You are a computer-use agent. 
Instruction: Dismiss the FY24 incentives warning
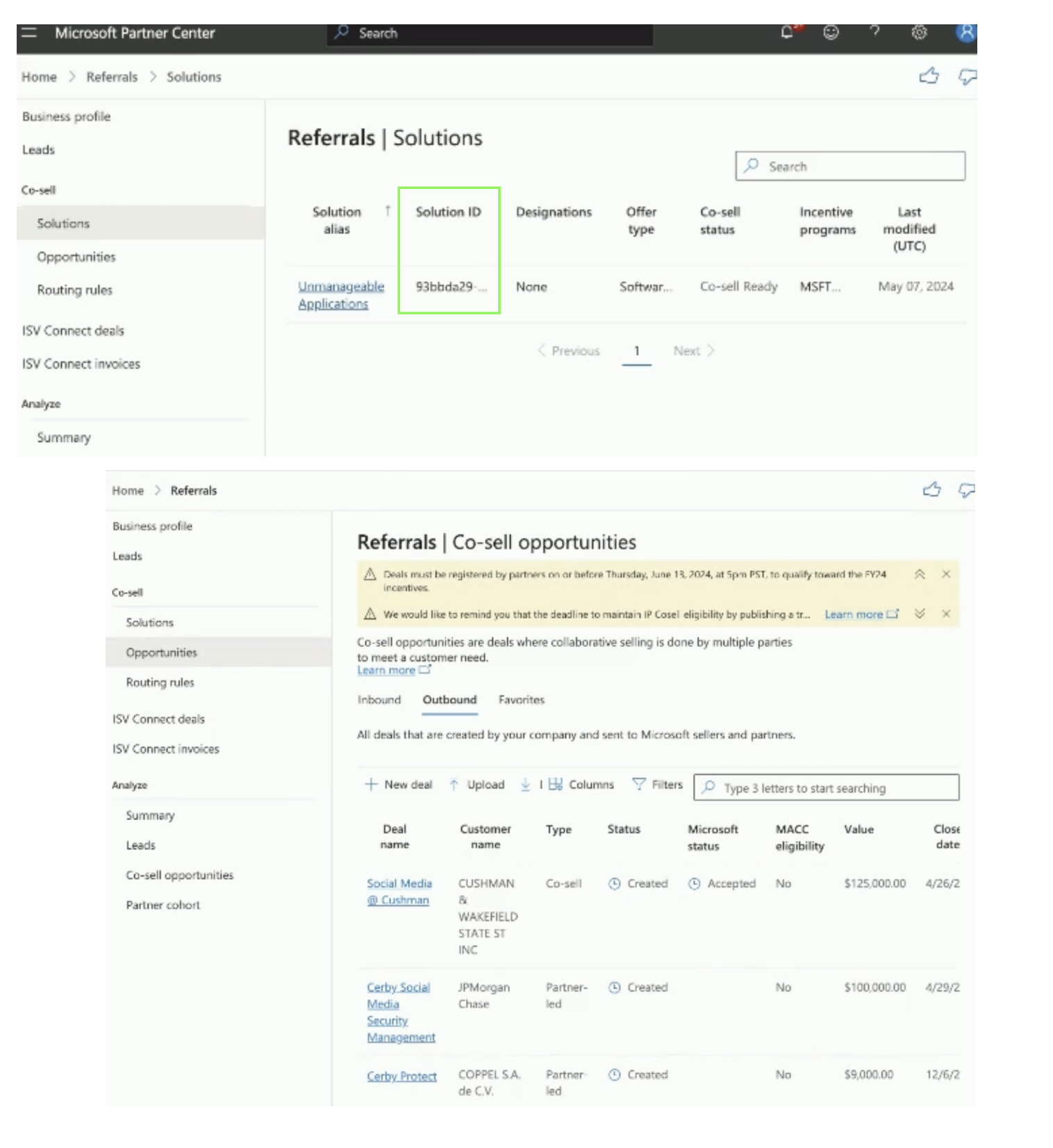(946, 574)
